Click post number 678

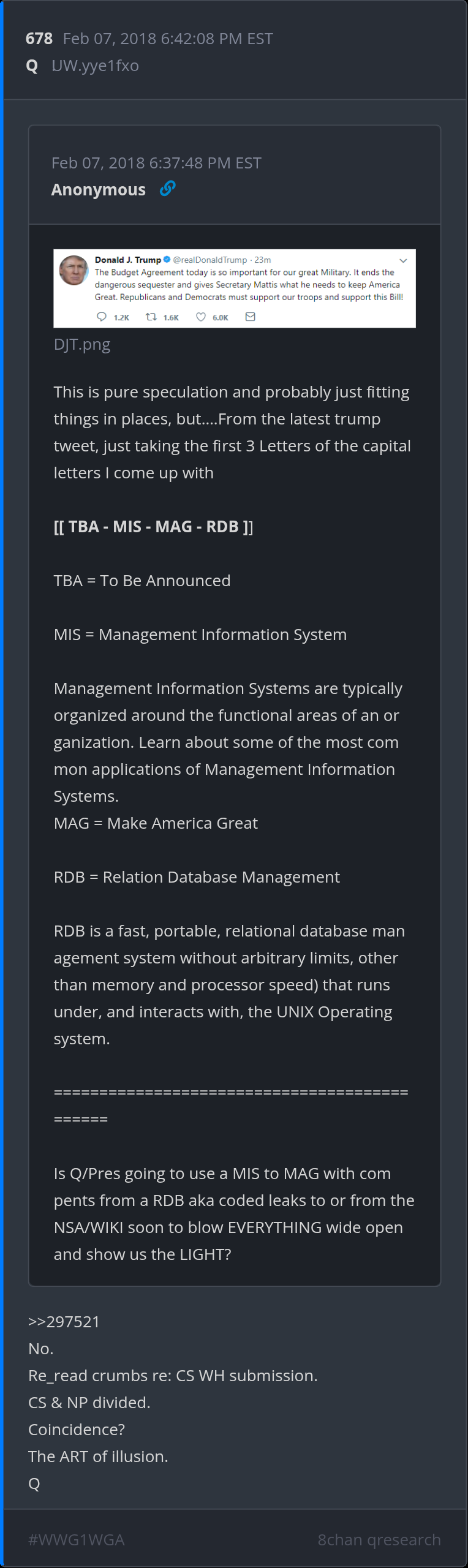tap(39, 39)
